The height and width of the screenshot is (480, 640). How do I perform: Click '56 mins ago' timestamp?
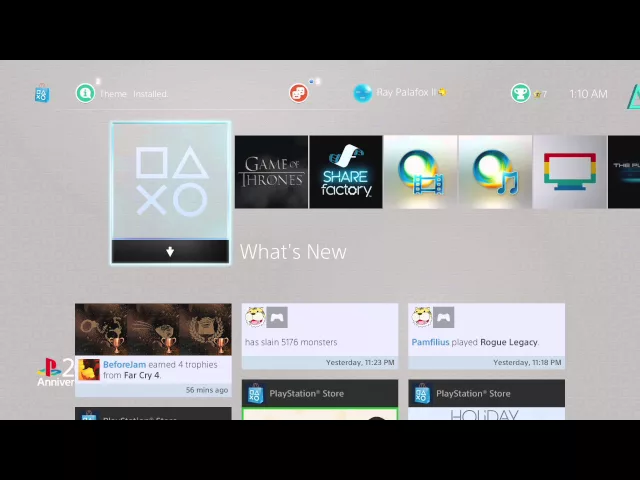(x=207, y=390)
